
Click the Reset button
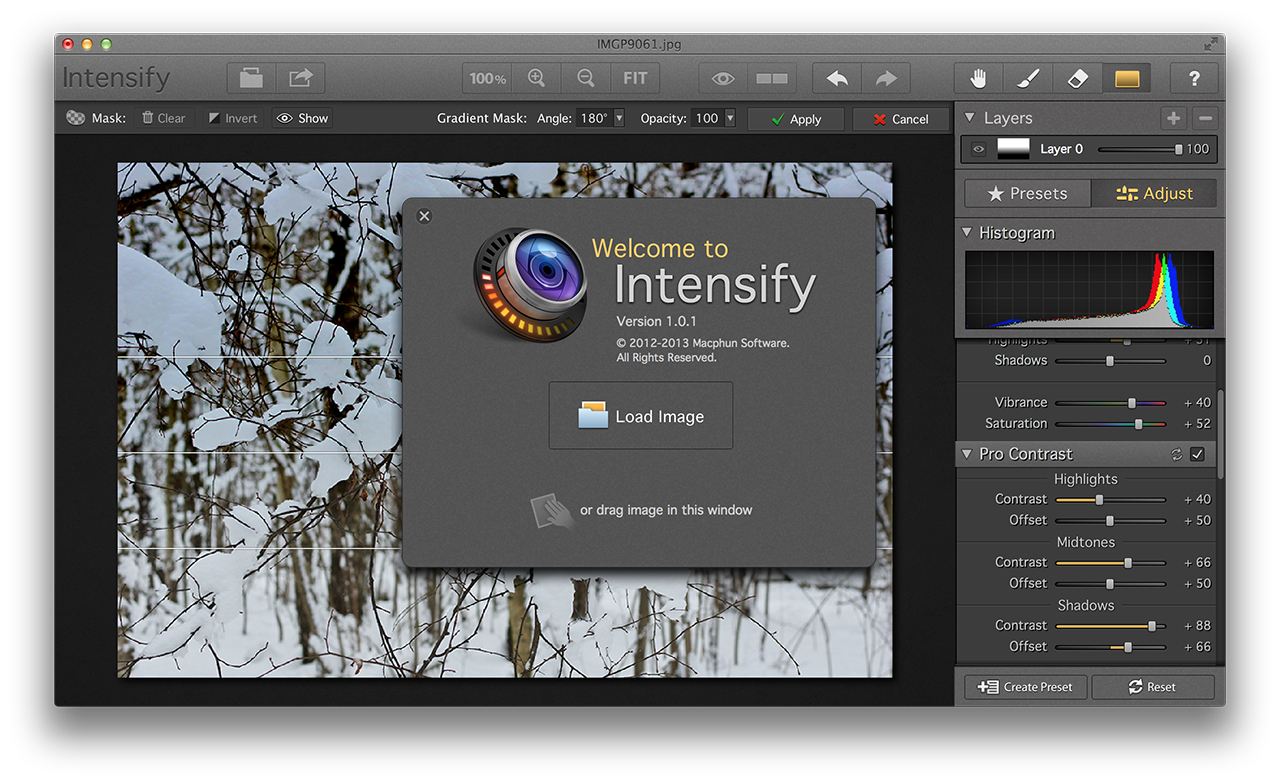pyautogui.click(x=1152, y=687)
